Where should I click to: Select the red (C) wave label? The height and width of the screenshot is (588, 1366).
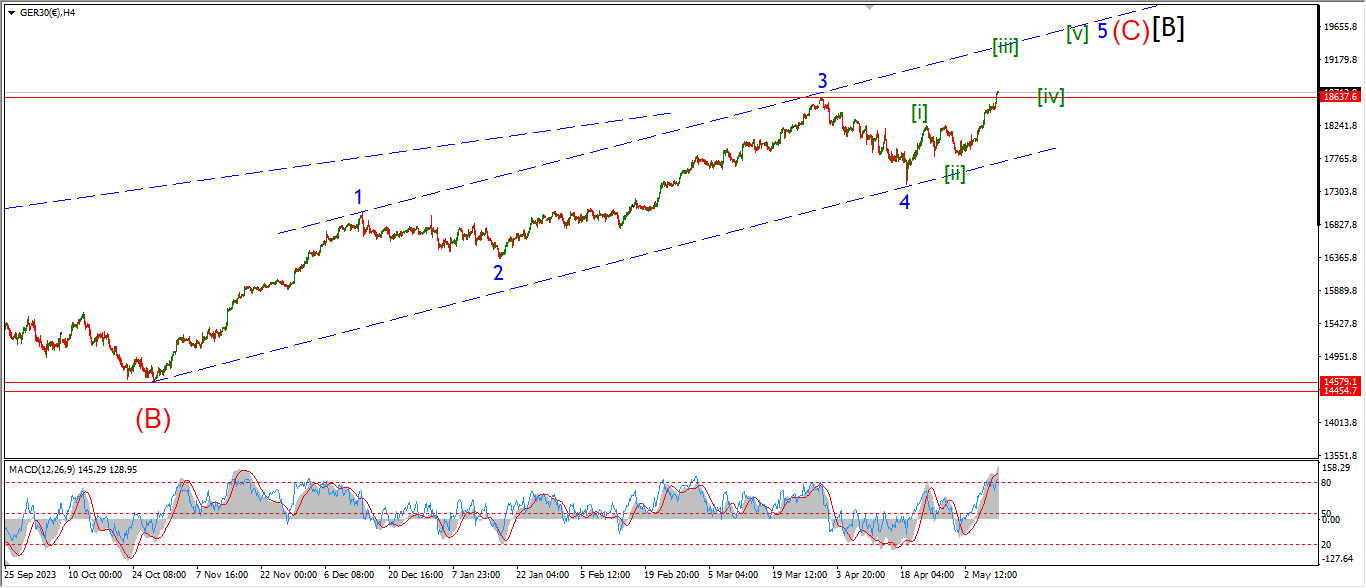(x=1131, y=31)
